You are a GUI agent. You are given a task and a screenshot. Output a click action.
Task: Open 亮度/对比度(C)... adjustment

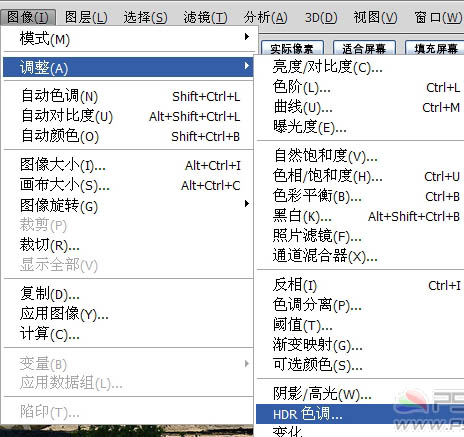(x=360, y=67)
